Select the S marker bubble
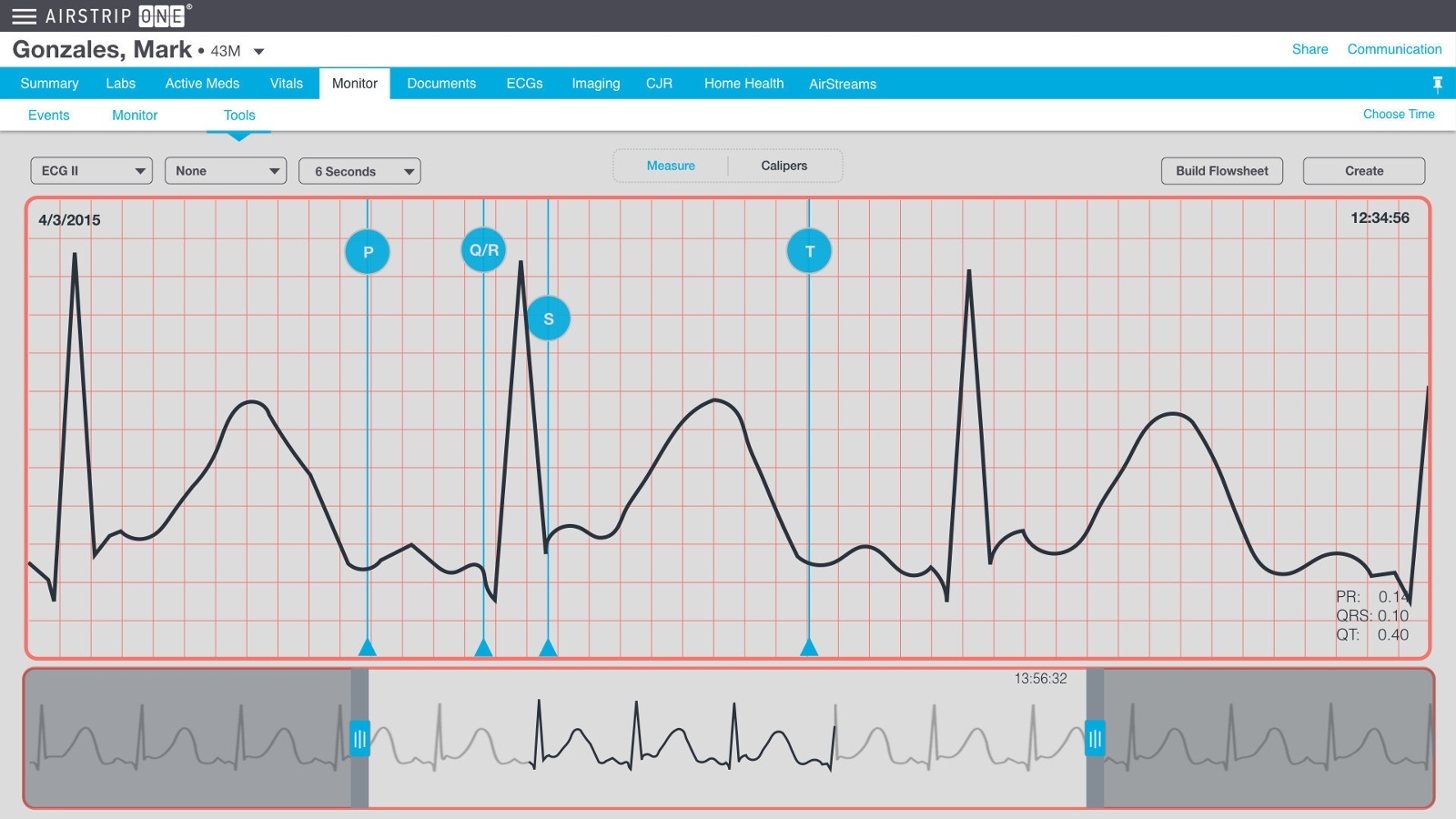The image size is (1456, 819). pos(549,318)
